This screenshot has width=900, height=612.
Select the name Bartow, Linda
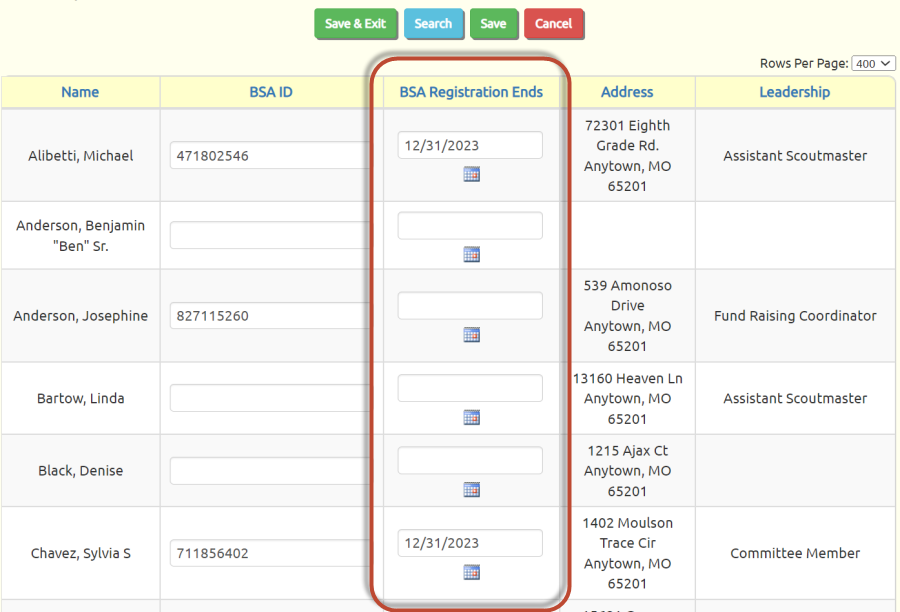80,398
